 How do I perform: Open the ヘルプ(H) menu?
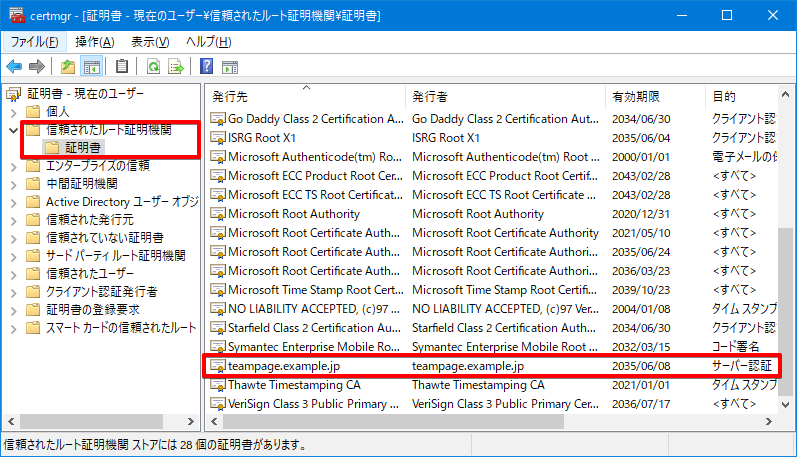pos(208,42)
